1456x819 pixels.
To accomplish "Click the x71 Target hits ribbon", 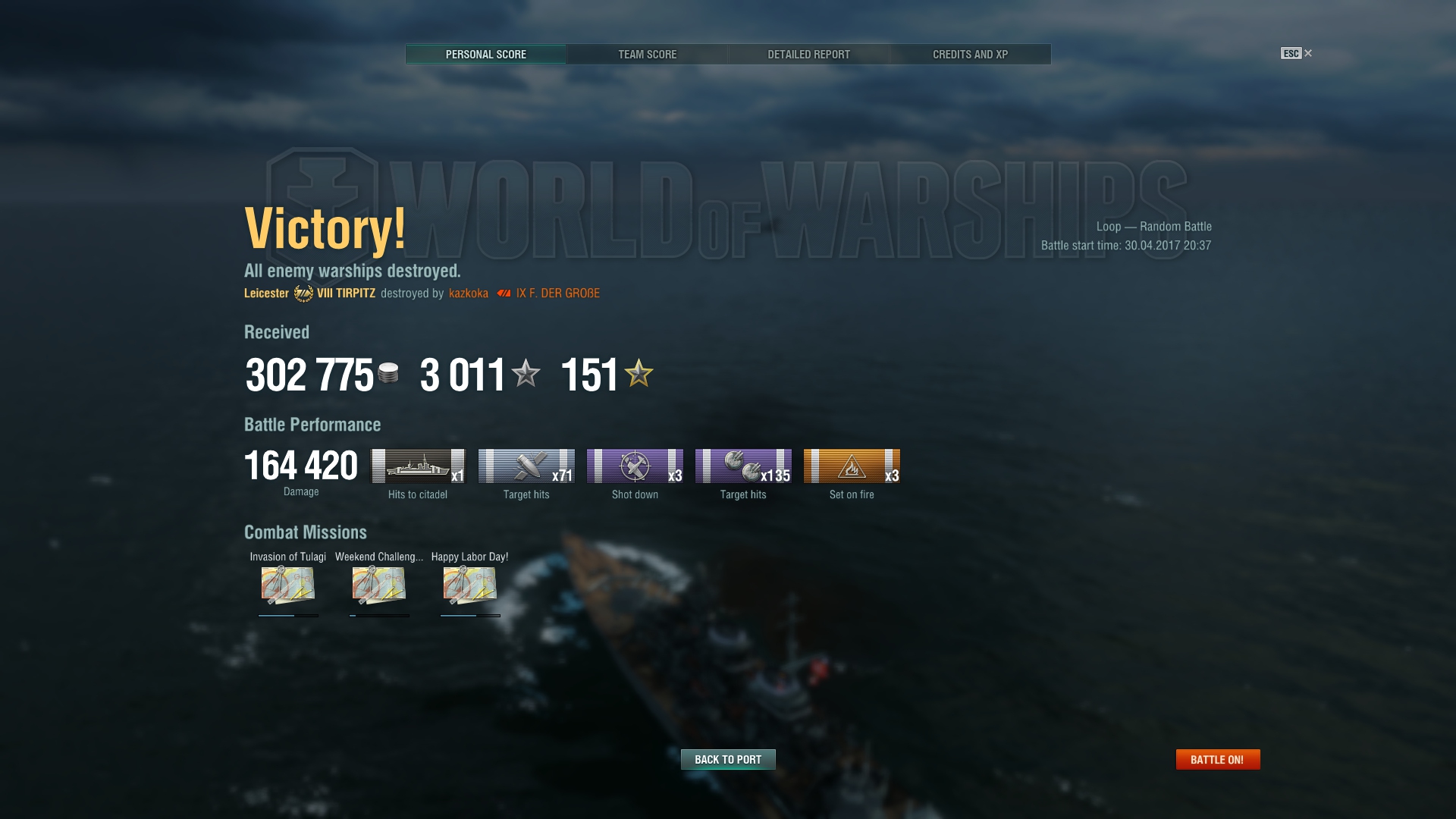I will click(x=526, y=466).
